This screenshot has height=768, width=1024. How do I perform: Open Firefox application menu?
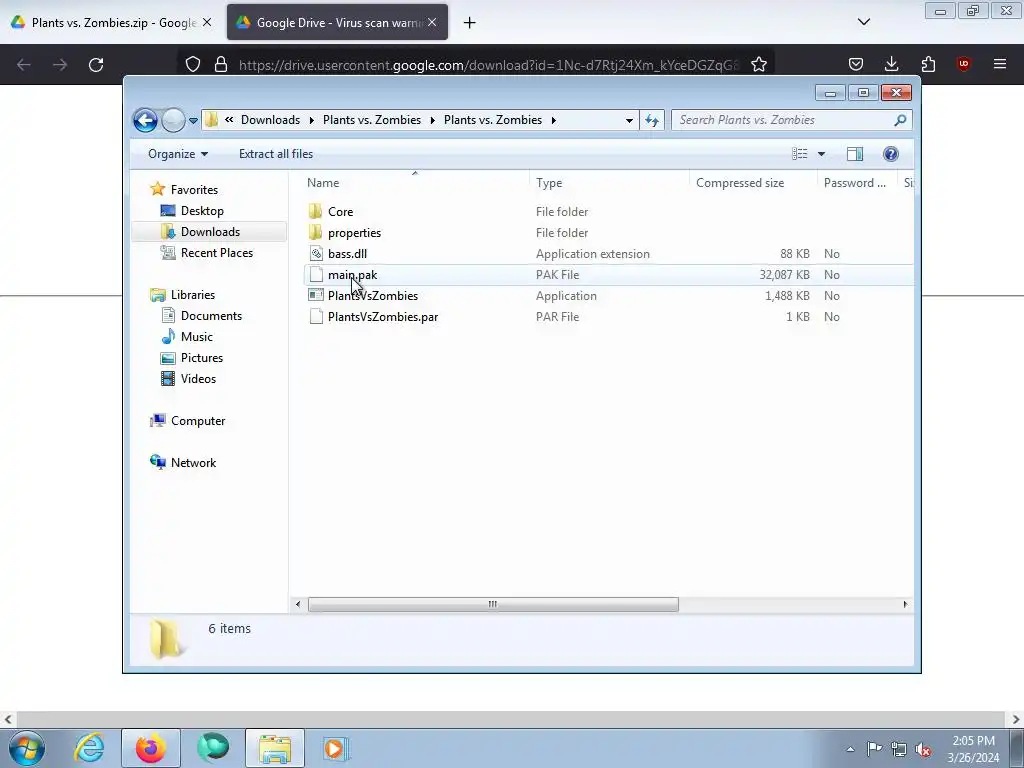tap(1000, 64)
